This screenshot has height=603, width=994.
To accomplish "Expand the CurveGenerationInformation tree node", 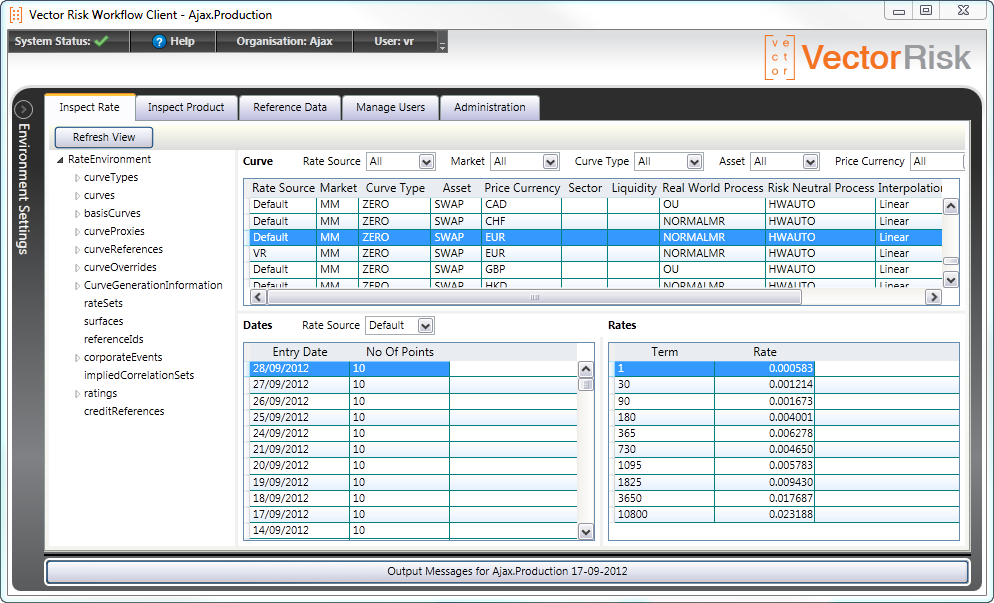I will 77,285.
